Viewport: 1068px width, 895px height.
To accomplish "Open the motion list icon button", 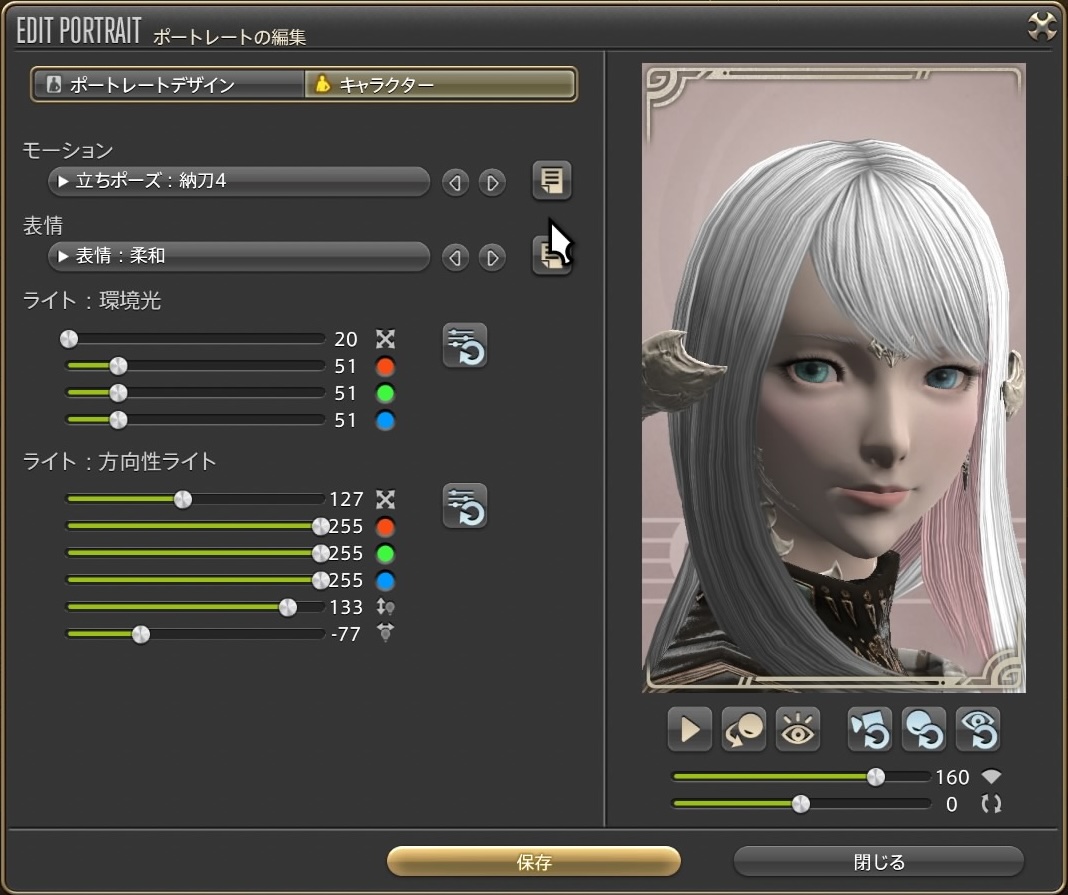I will click(551, 181).
